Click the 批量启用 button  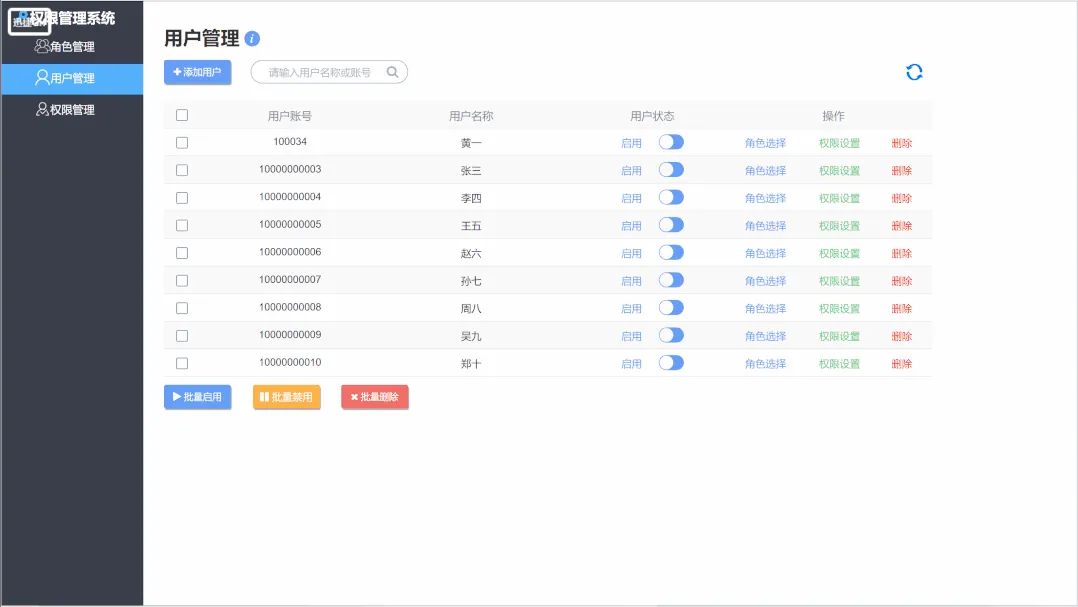pos(197,397)
